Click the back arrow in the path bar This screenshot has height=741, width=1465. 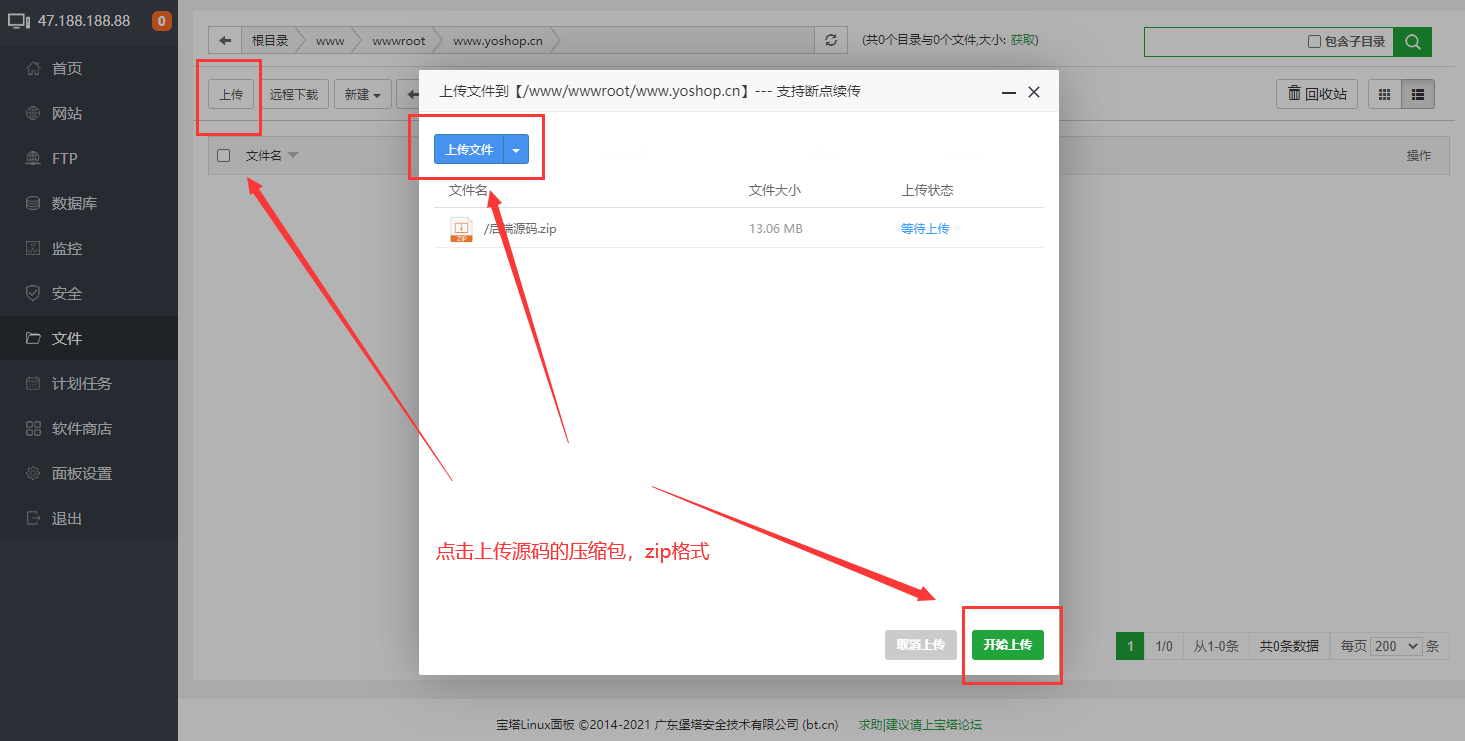click(225, 41)
